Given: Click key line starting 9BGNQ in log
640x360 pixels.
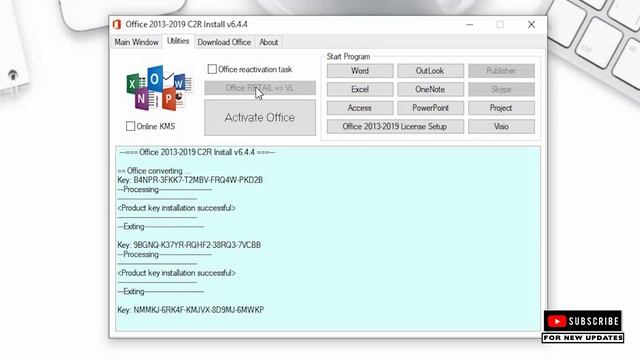Looking at the screenshot, I should click(189, 245).
